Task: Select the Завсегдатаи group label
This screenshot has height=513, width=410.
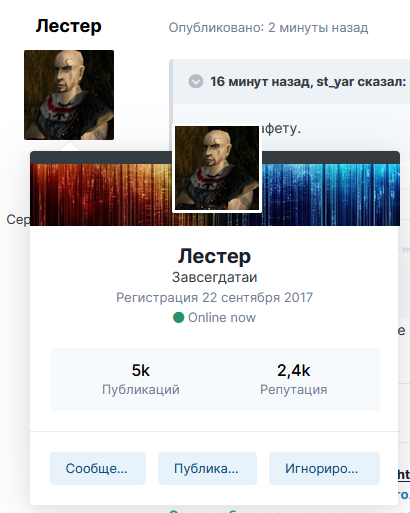Action: point(214,277)
